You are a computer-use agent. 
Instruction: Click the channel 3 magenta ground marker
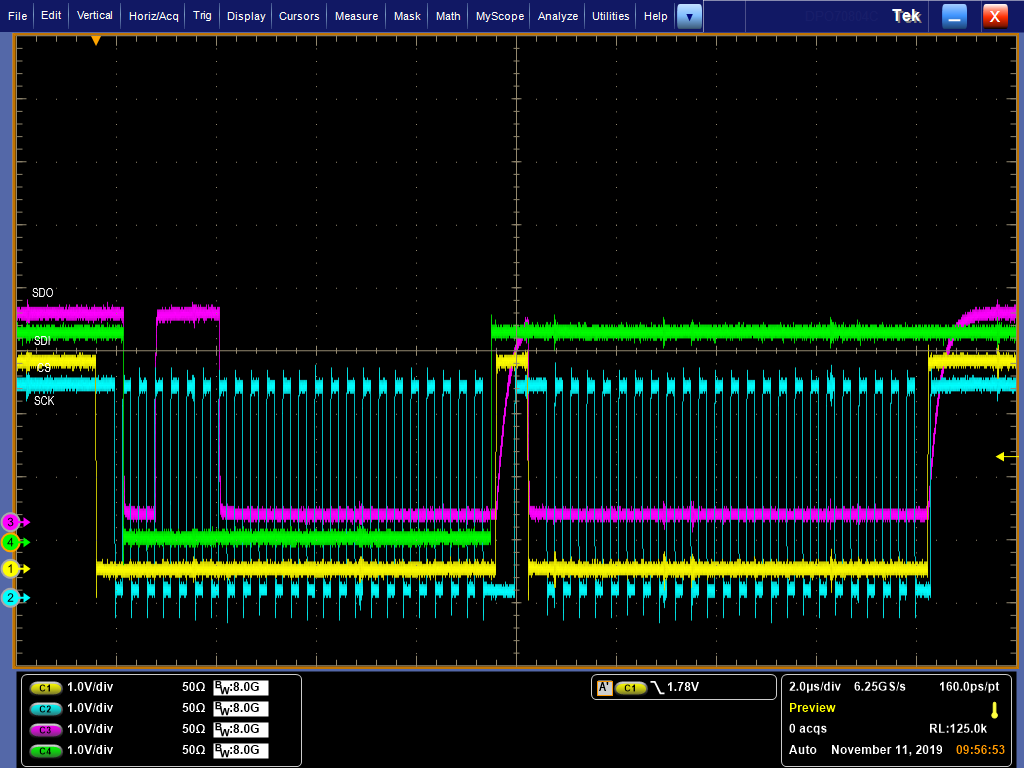11,522
